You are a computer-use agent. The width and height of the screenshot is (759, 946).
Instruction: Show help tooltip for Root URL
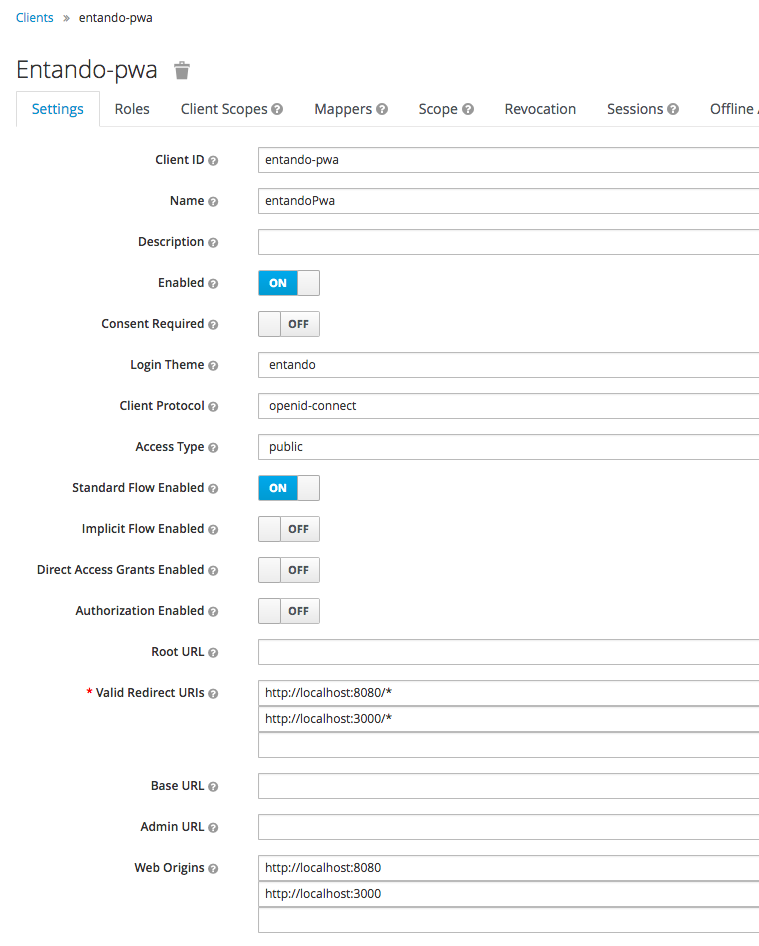pos(213,653)
